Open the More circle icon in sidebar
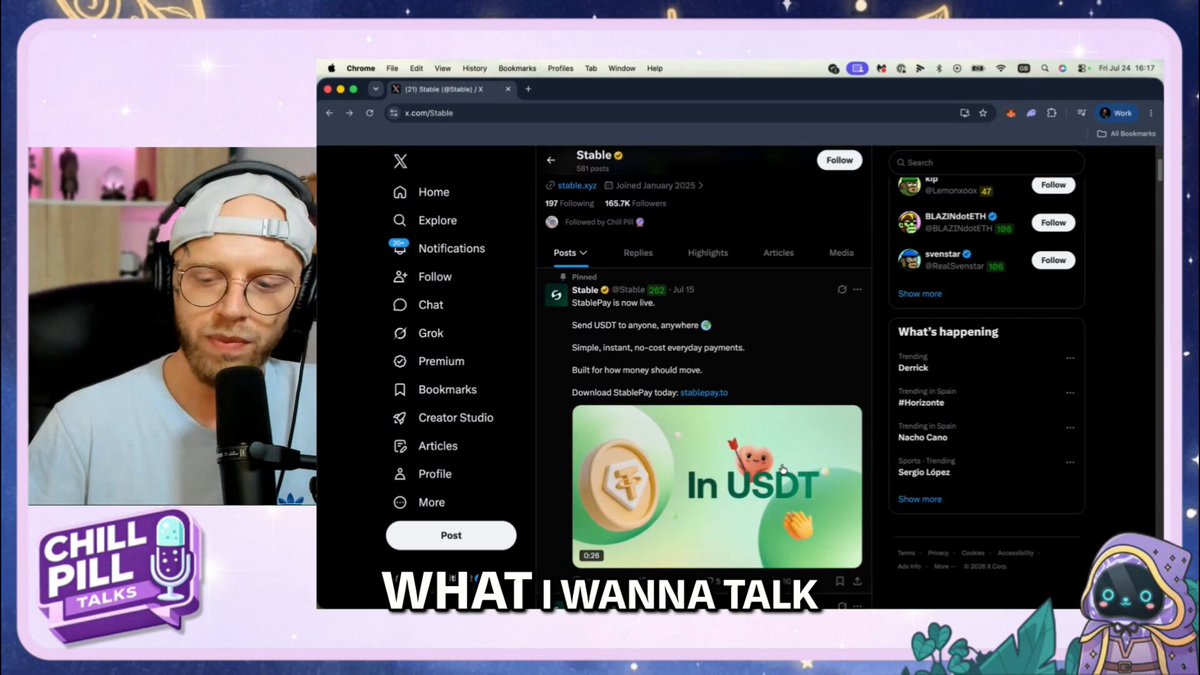The width and height of the screenshot is (1200, 675). point(400,502)
